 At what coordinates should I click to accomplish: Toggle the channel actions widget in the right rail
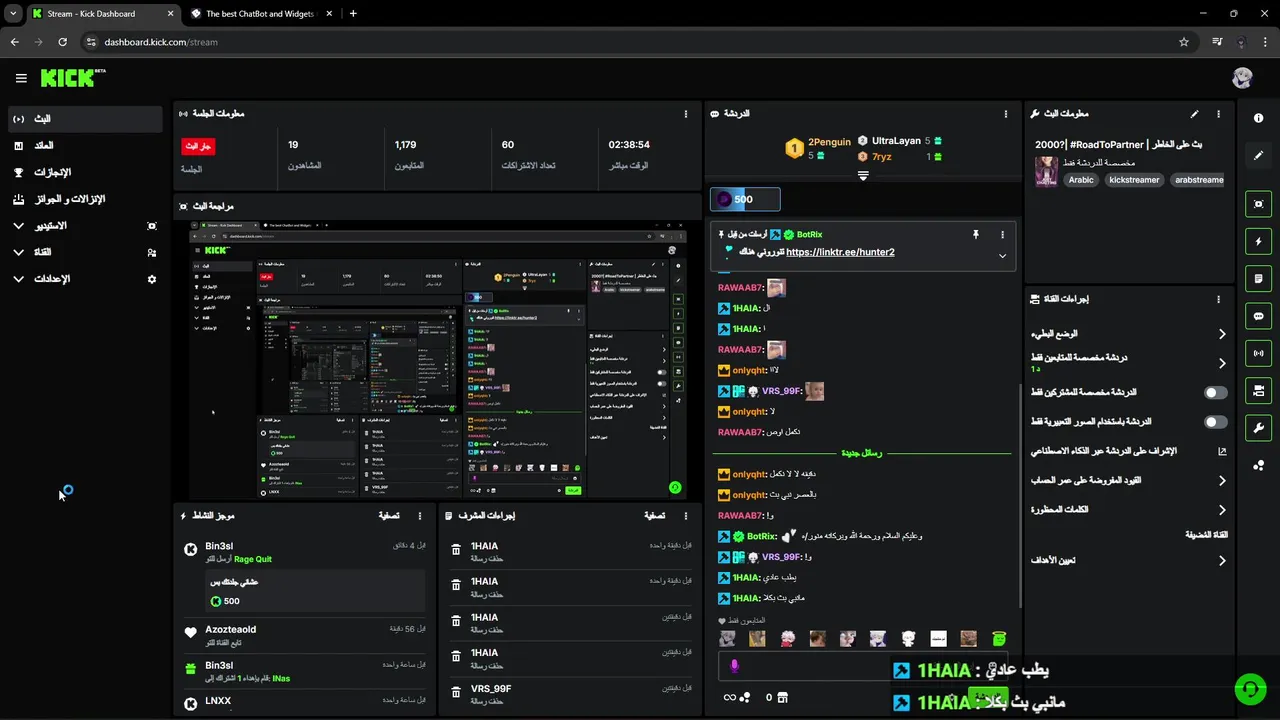1258,390
